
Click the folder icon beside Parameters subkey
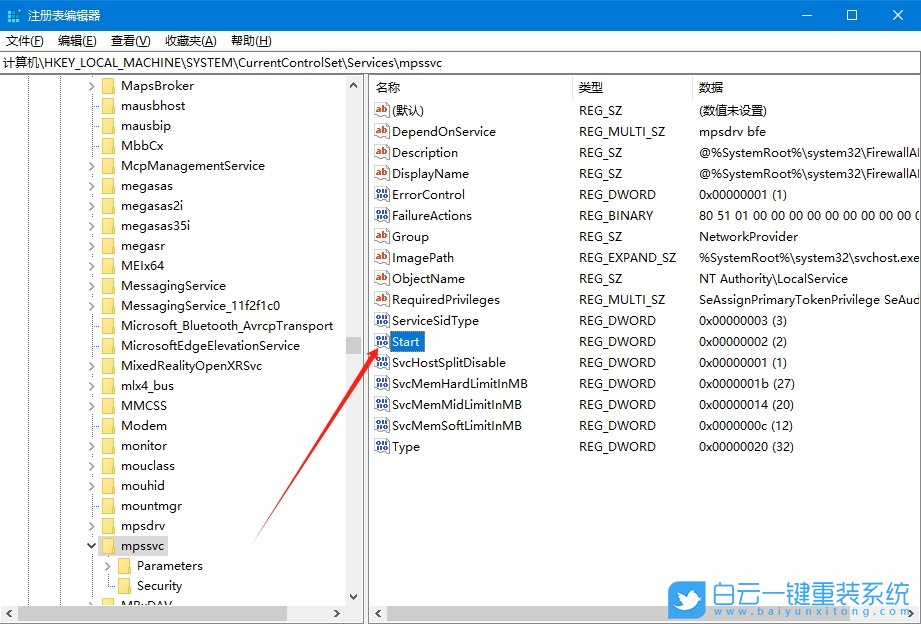coord(125,565)
